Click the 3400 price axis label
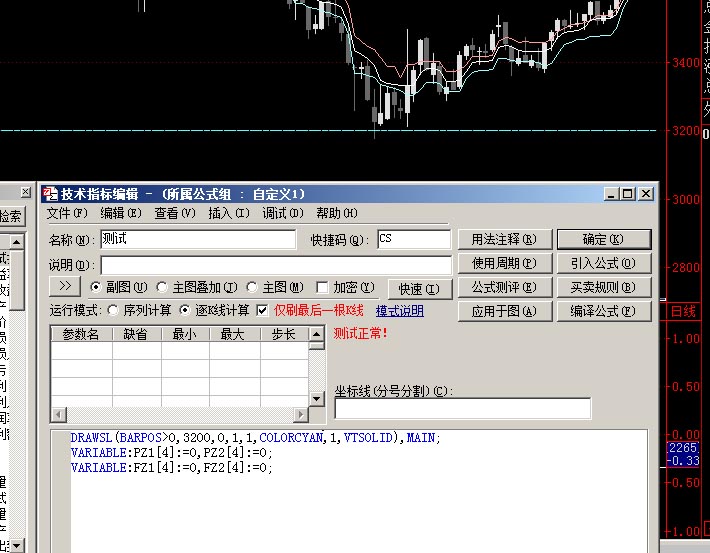 tap(686, 63)
